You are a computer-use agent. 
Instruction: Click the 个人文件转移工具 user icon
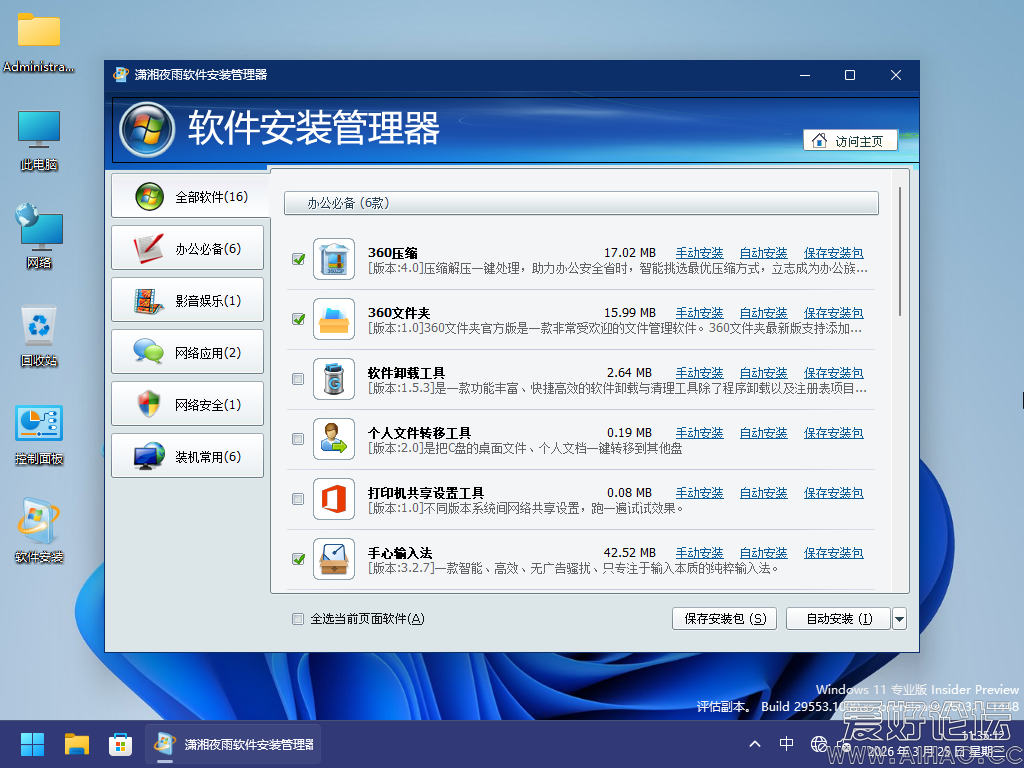coord(334,440)
